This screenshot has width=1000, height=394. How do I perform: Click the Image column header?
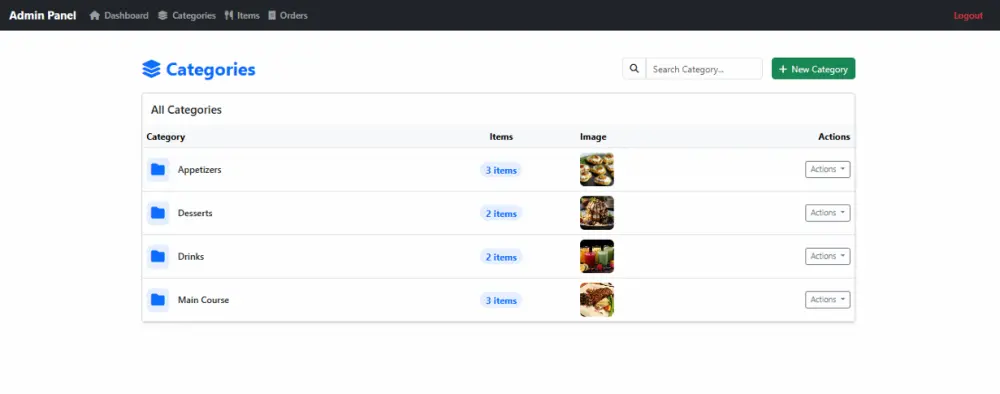coord(593,136)
